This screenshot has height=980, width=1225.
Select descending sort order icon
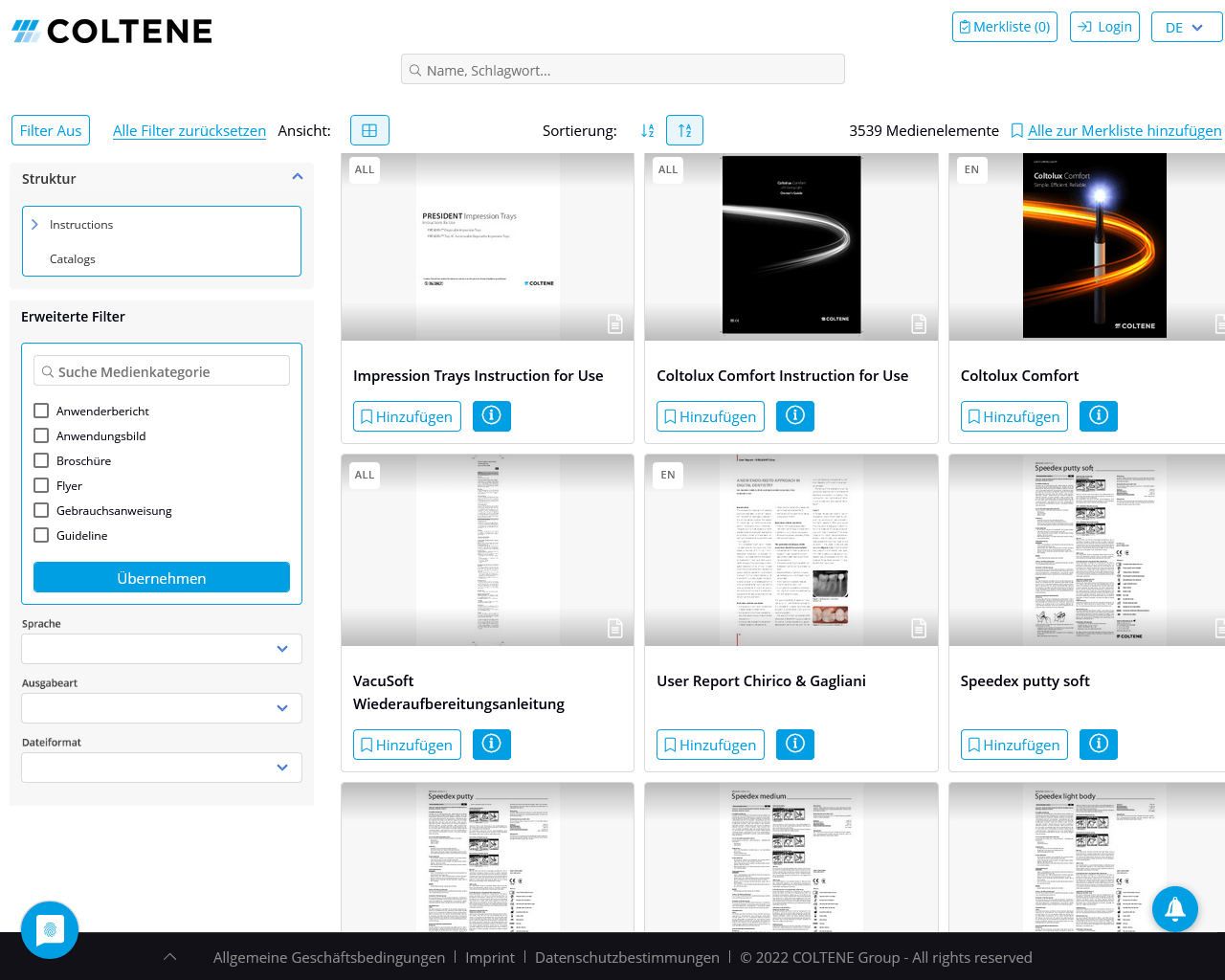[x=648, y=130]
